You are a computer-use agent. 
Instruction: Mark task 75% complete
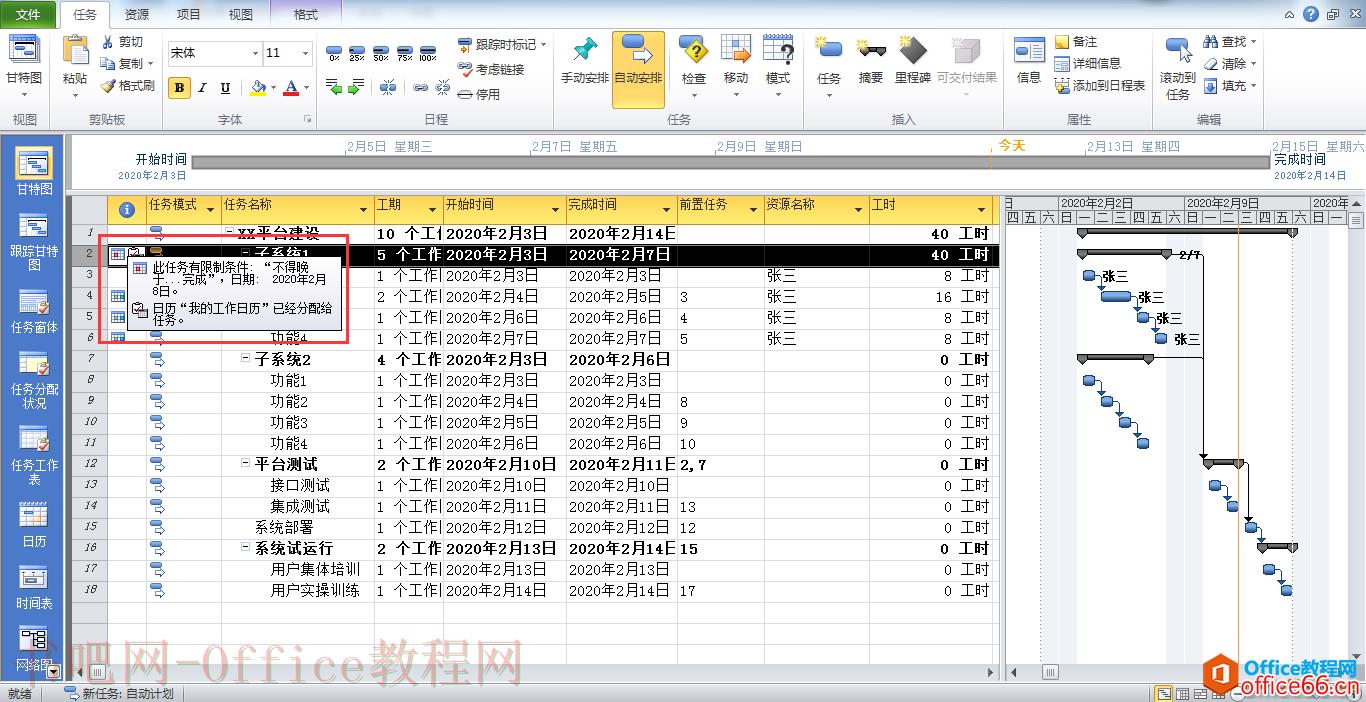(404, 53)
